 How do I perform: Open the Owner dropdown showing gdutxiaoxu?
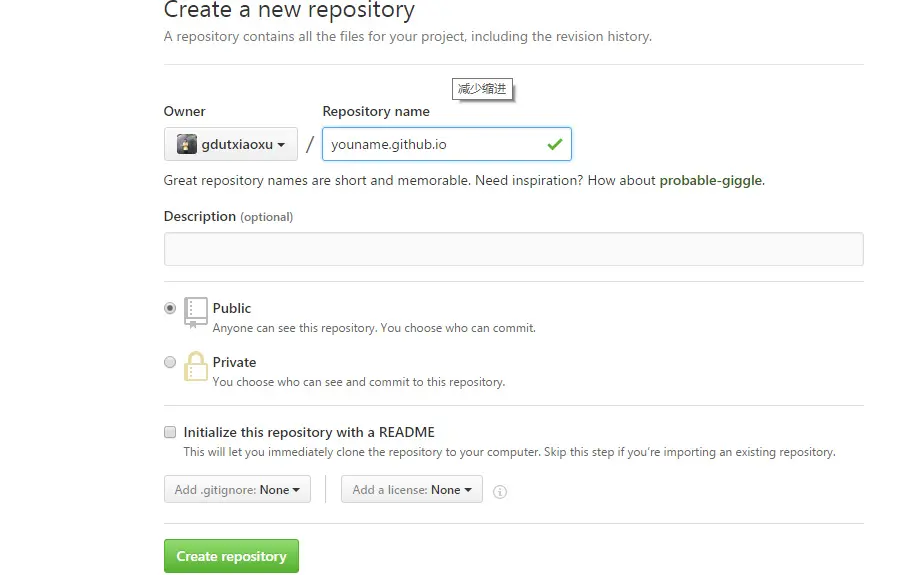coord(231,144)
